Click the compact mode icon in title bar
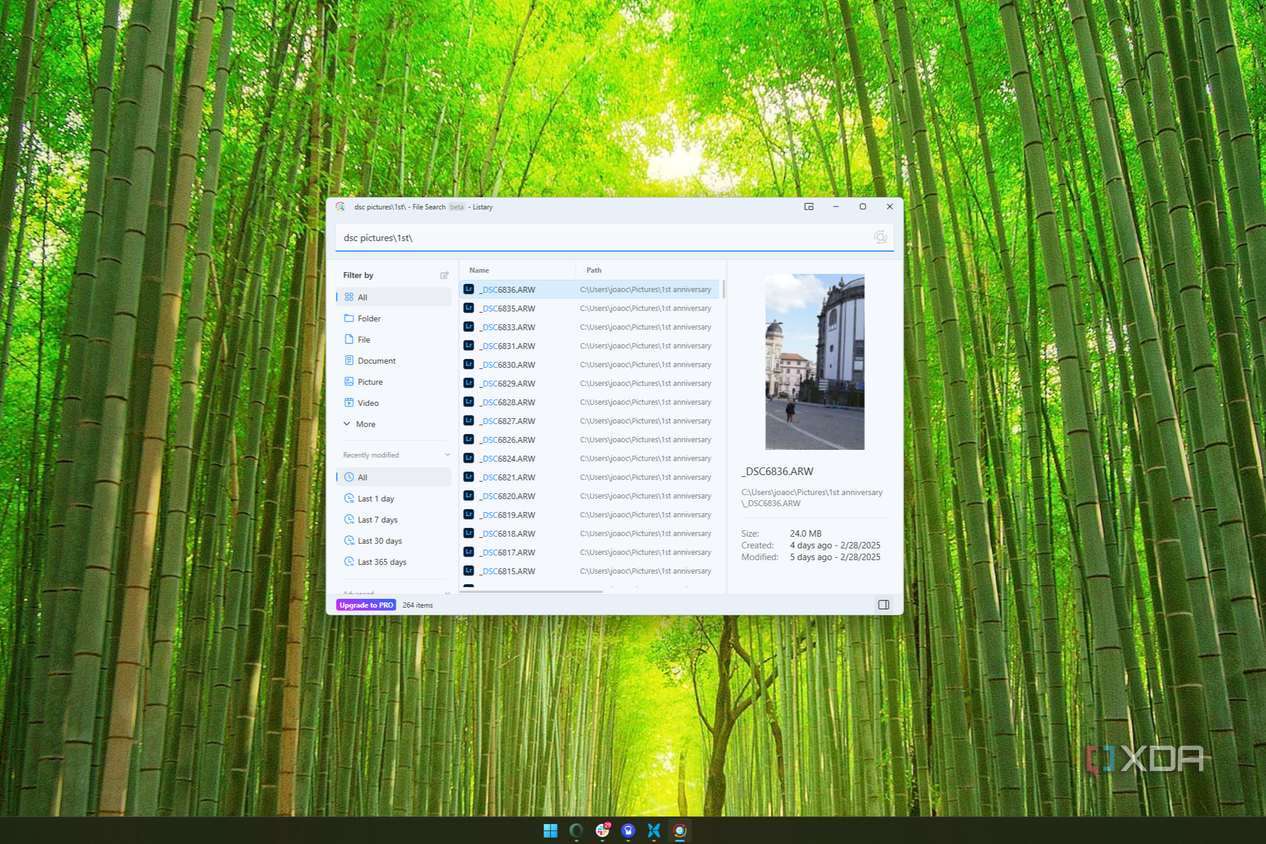The image size is (1266, 844). pyautogui.click(x=808, y=207)
